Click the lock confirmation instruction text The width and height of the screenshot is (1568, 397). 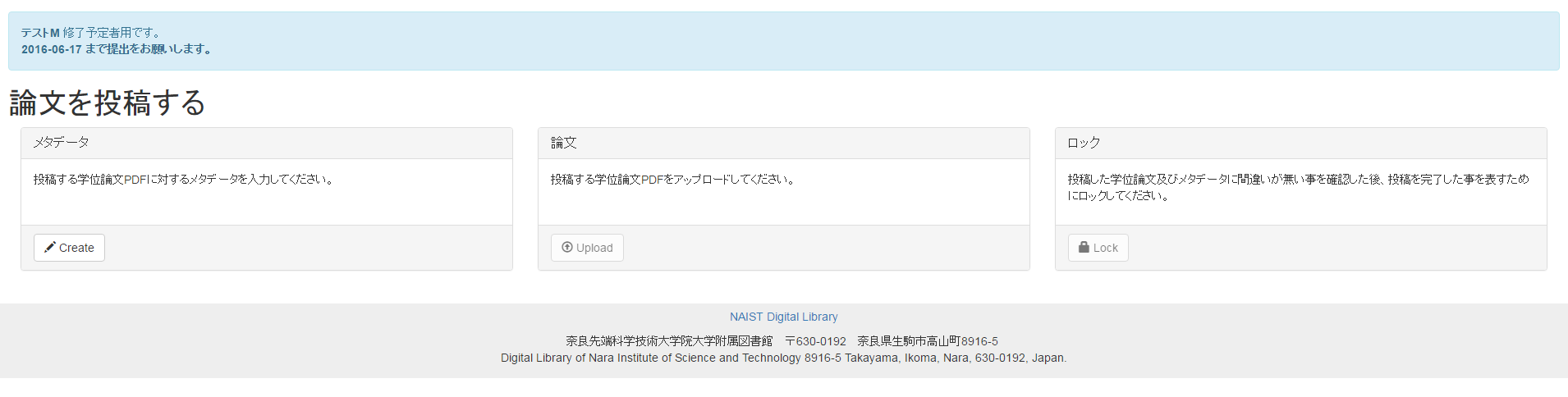click(1297, 187)
